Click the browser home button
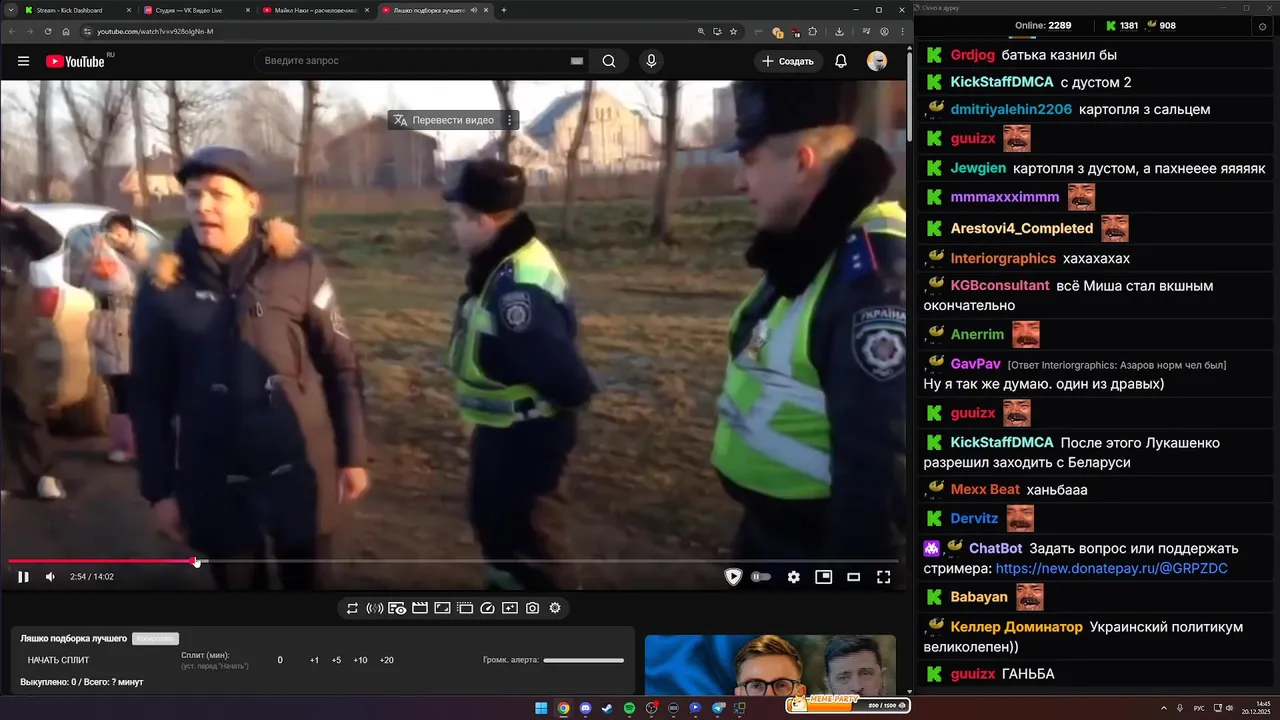The image size is (1280, 720). tap(66, 31)
